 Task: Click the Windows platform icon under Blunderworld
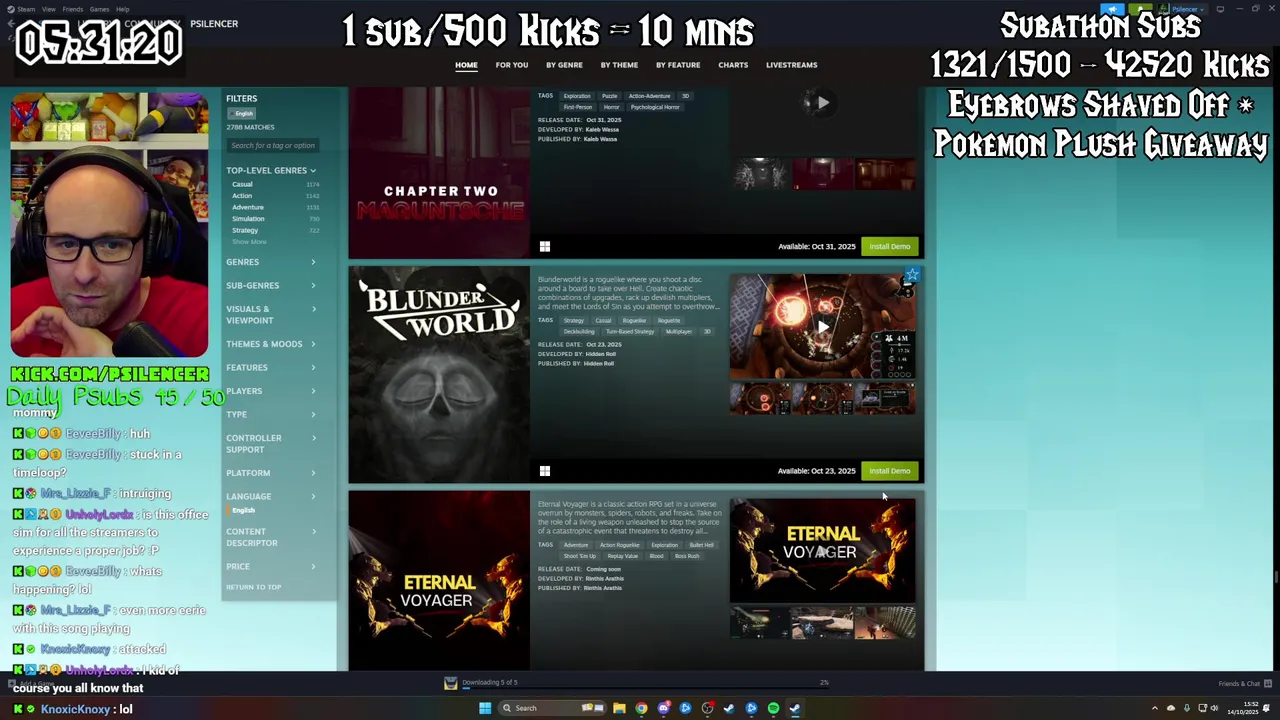coord(544,471)
